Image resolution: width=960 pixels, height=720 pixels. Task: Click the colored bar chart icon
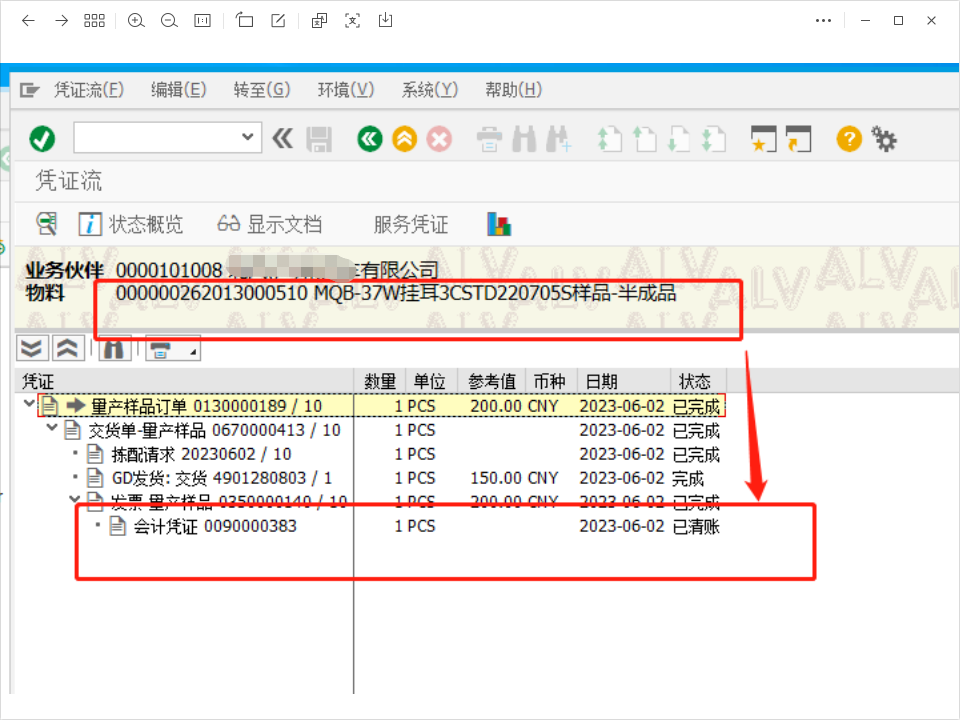tap(499, 224)
